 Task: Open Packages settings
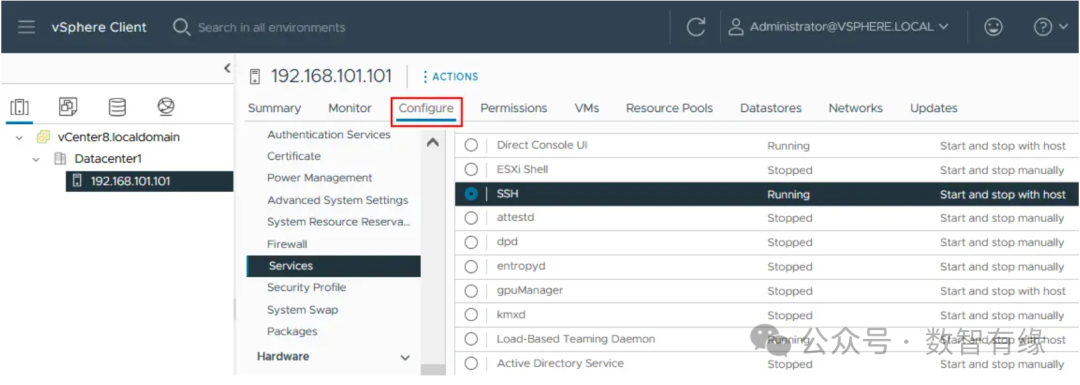tap(292, 331)
